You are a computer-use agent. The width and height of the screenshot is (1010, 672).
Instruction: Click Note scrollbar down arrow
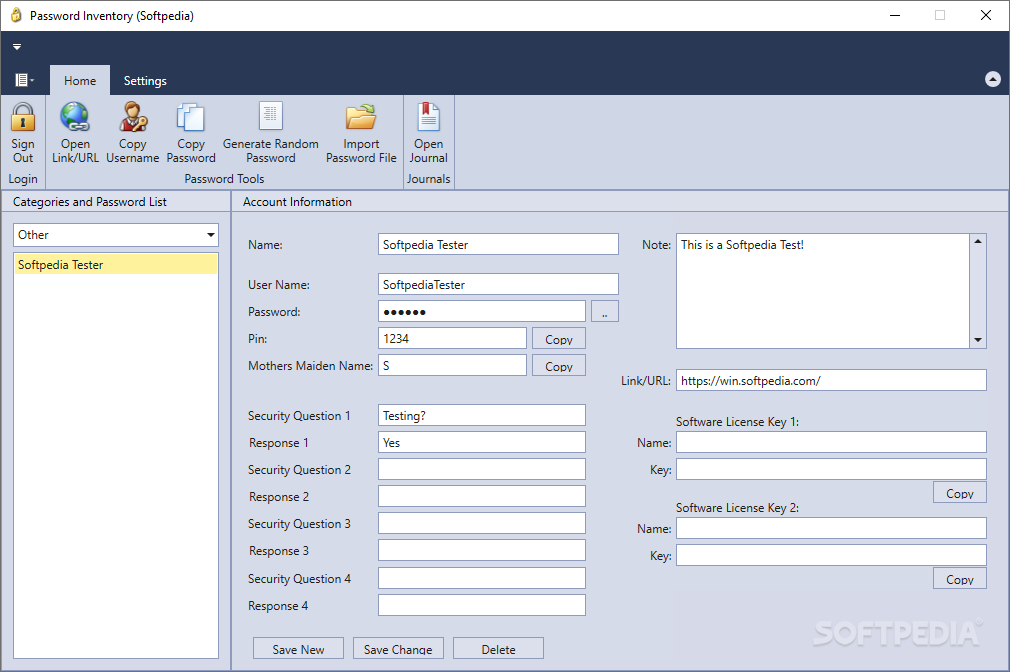pos(978,340)
